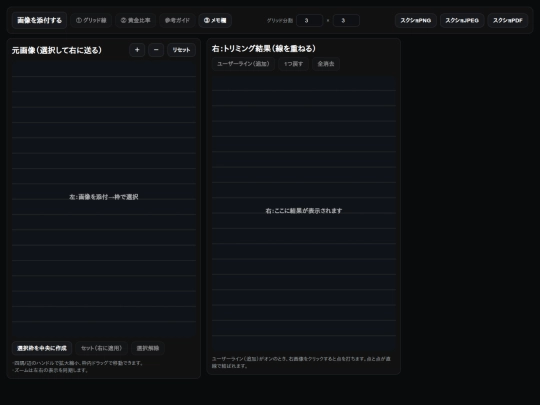Export screenshot as JPEG
This screenshot has height=405, width=540.
pyautogui.click(x=462, y=20)
